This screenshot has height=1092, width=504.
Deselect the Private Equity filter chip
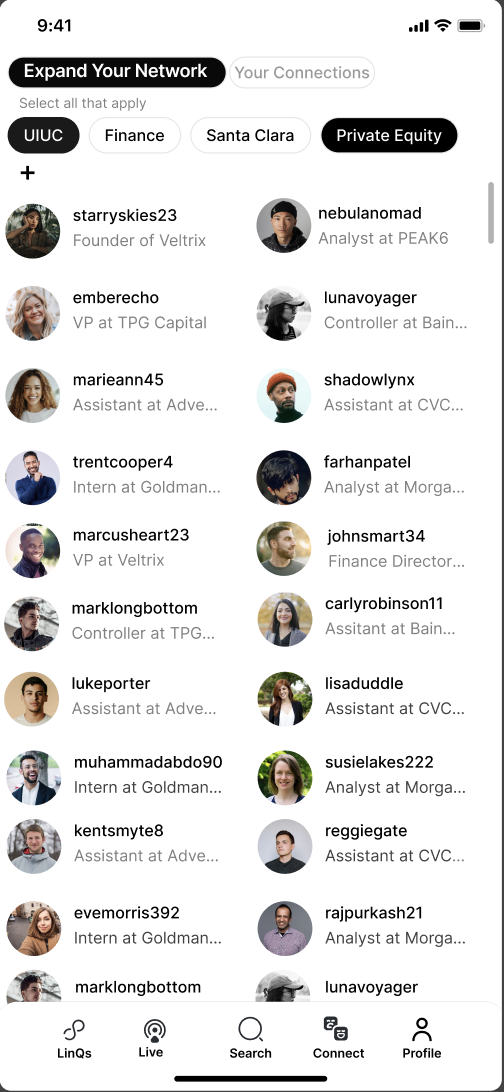(389, 135)
